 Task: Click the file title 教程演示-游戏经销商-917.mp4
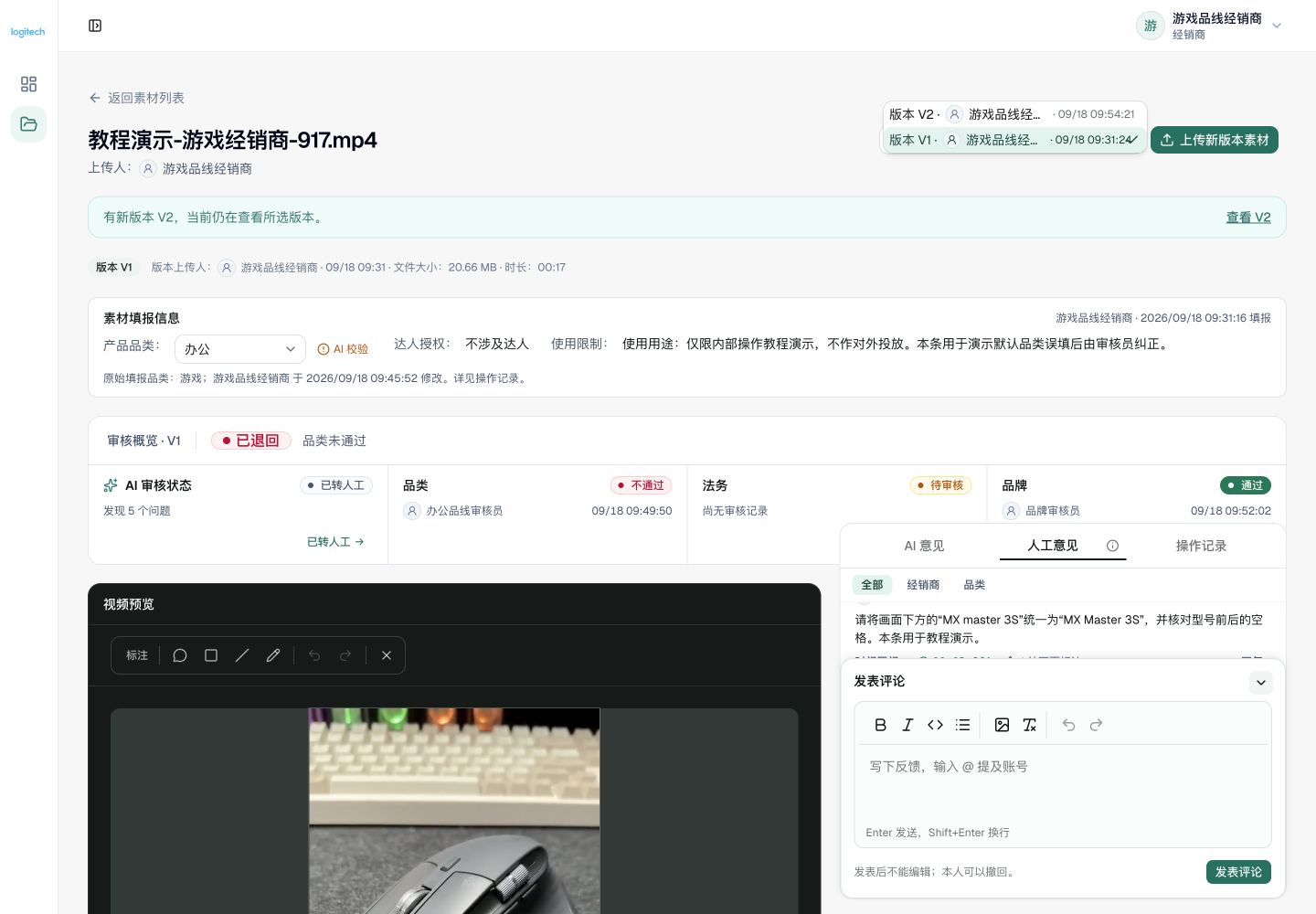pyautogui.click(x=232, y=140)
